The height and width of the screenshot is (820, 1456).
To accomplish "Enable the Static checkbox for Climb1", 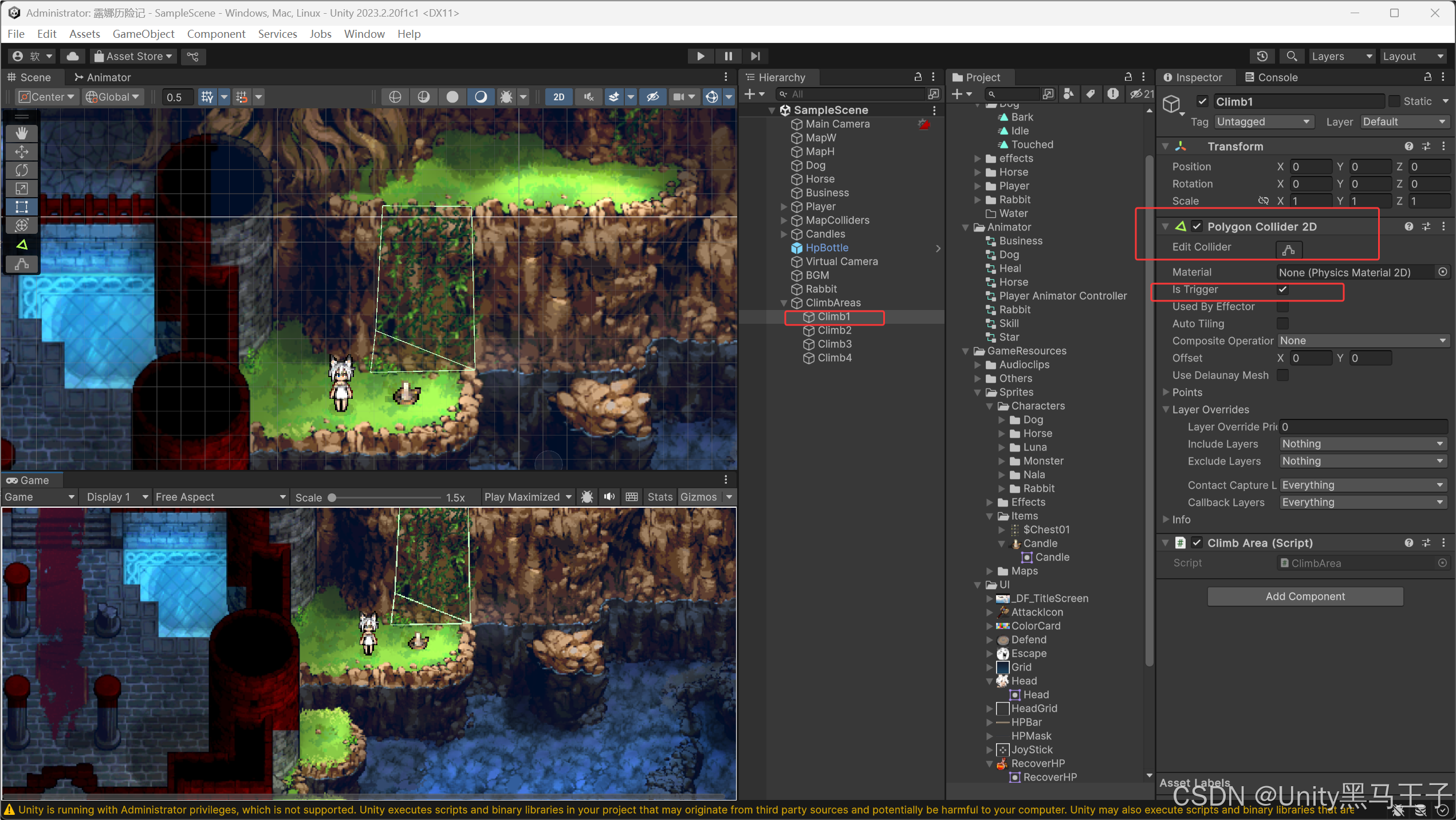I will (x=1394, y=101).
